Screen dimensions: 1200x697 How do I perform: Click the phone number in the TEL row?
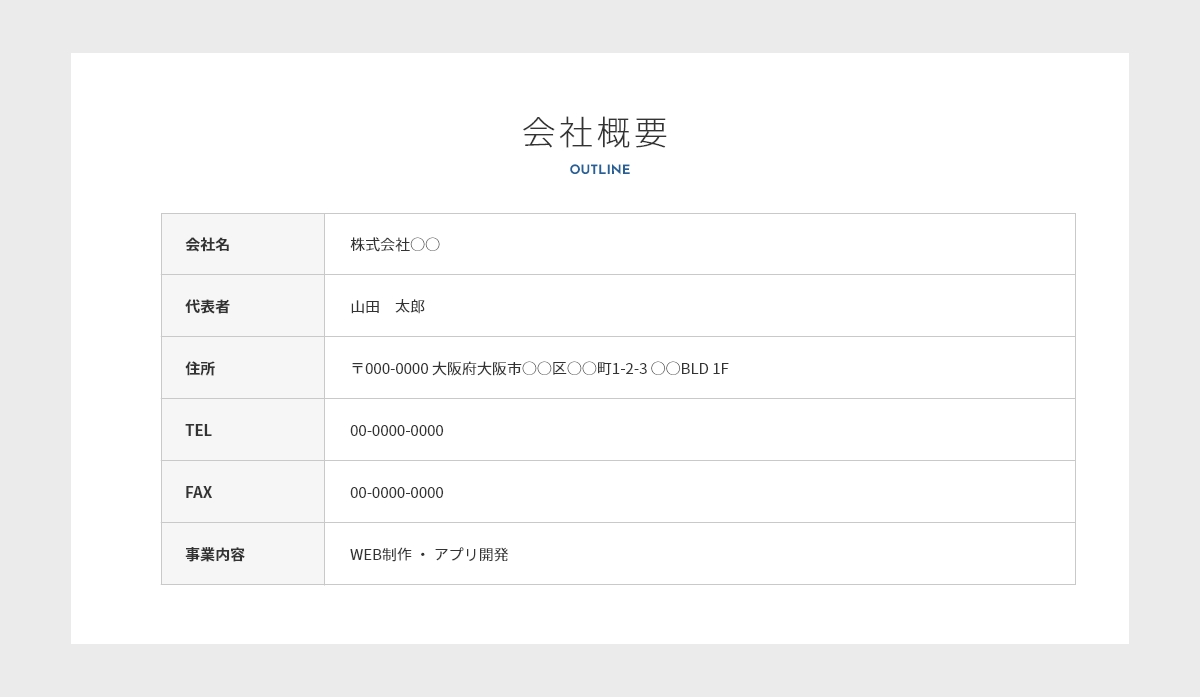(396, 430)
